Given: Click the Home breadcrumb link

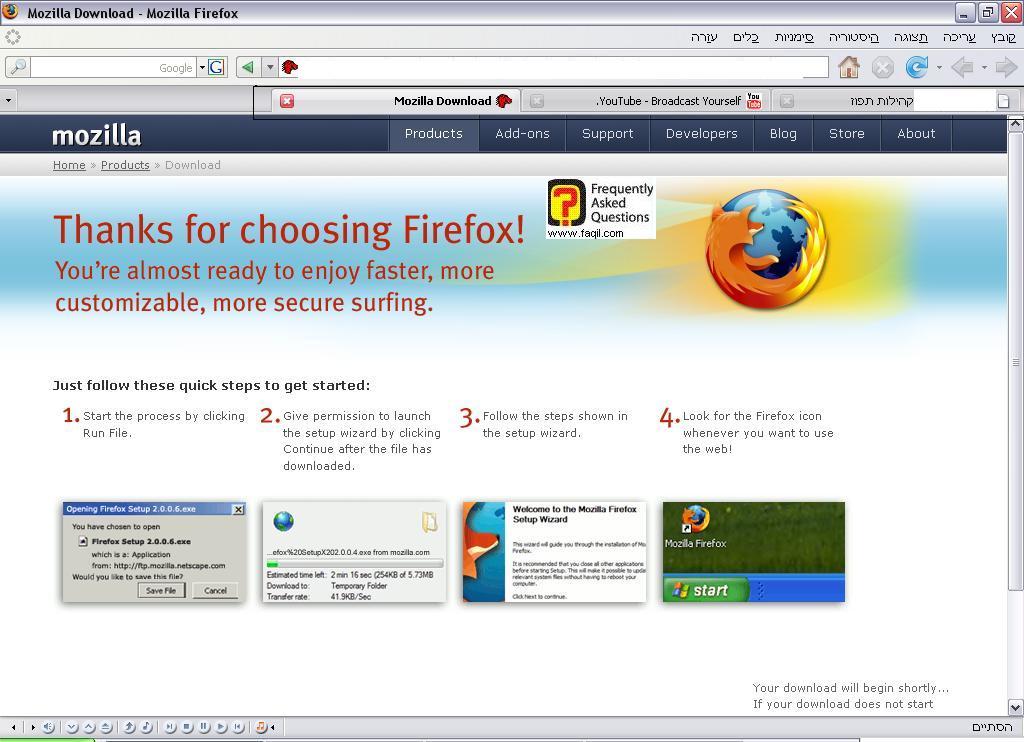Looking at the screenshot, I should [x=69, y=165].
